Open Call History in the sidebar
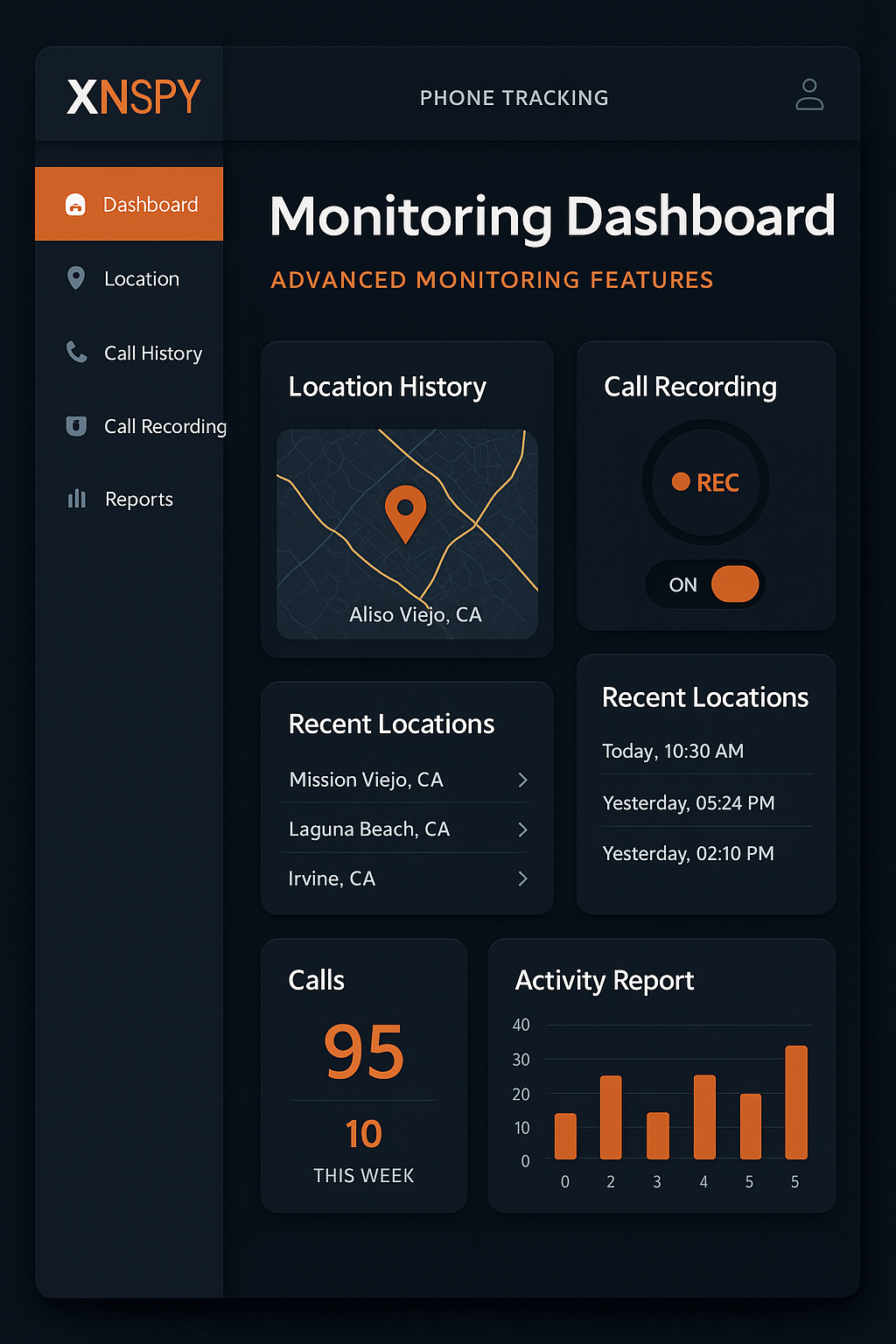The image size is (896, 1344). pos(129,353)
